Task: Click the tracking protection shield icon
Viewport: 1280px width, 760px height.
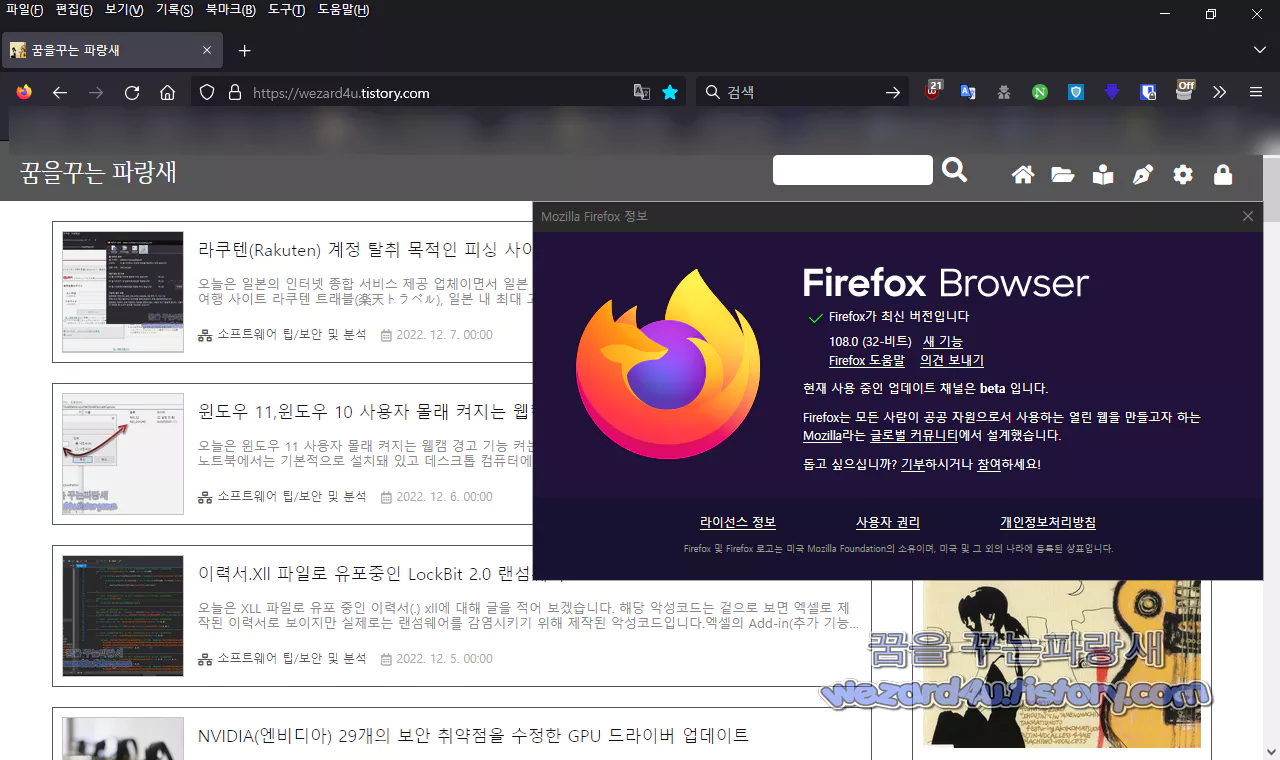Action: 207,92
